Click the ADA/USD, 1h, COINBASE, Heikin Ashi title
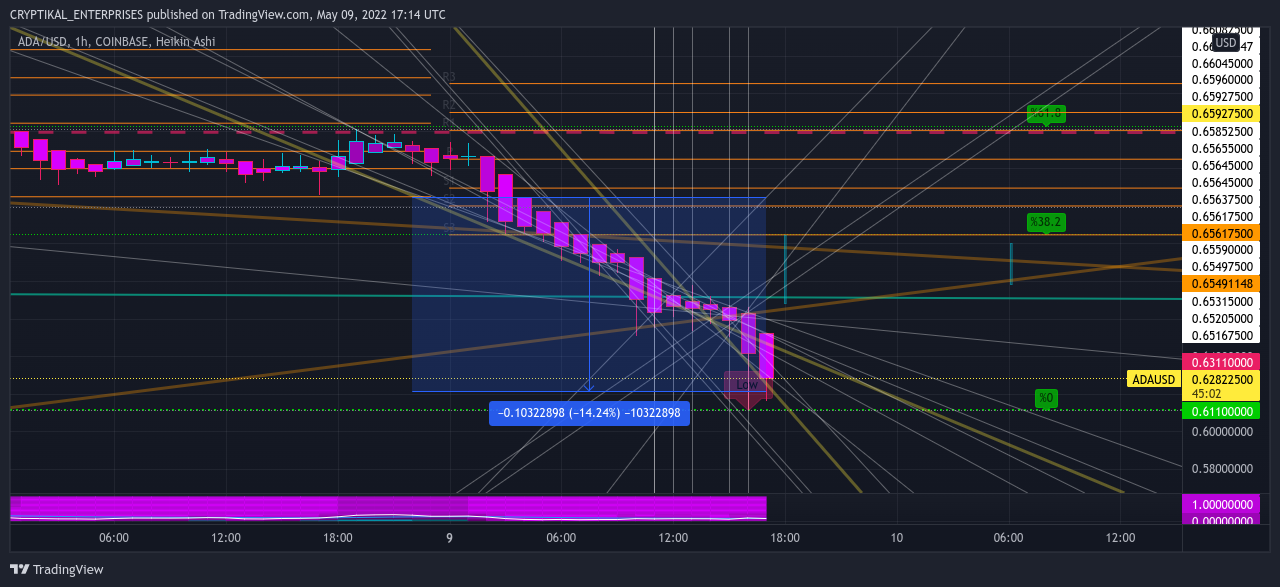Screen dimensions: 1280x587 pyautogui.click(x=117, y=42)
